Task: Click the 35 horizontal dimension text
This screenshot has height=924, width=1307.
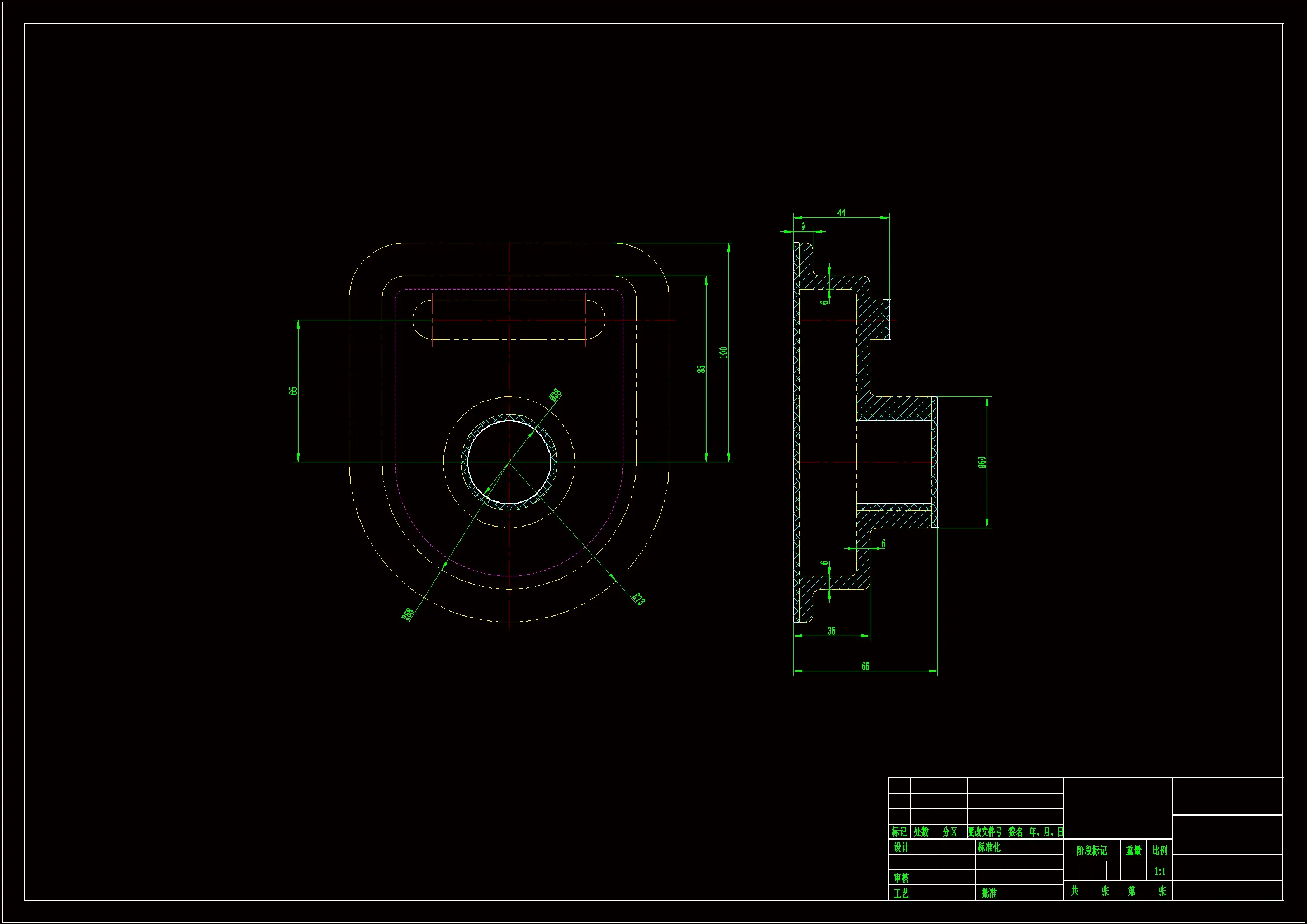Action: (832, 631)
